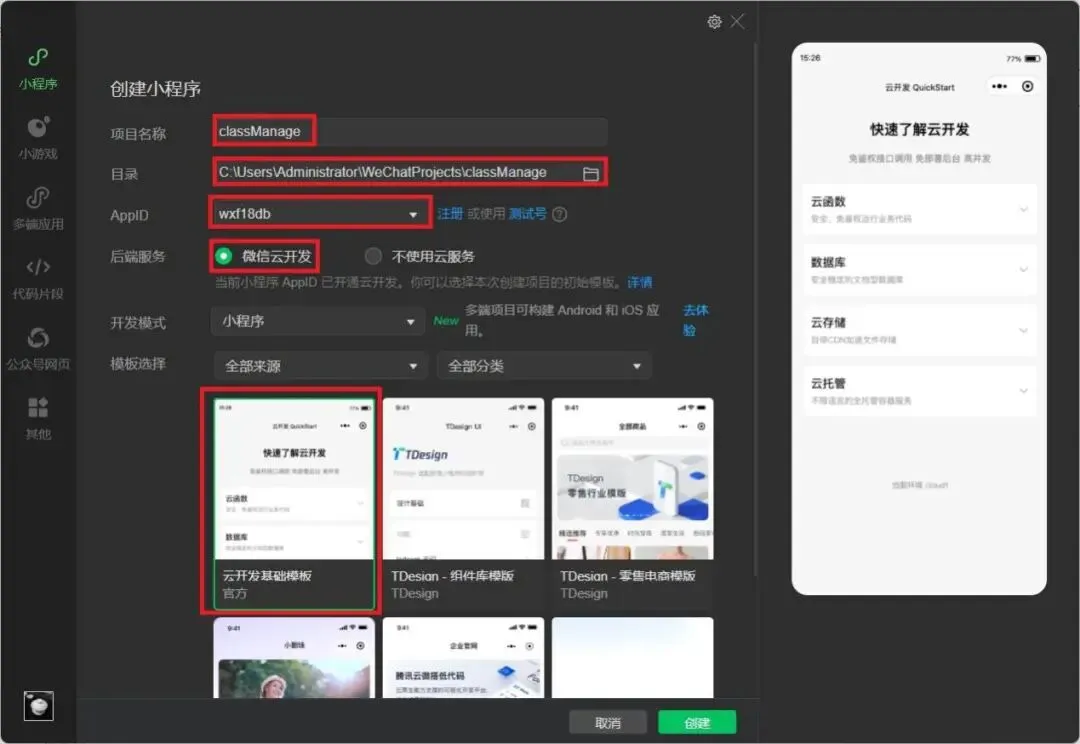This screenshot has width=1080, height=744.
Task: Click the 去体验 link
Action: click(695, 320)
